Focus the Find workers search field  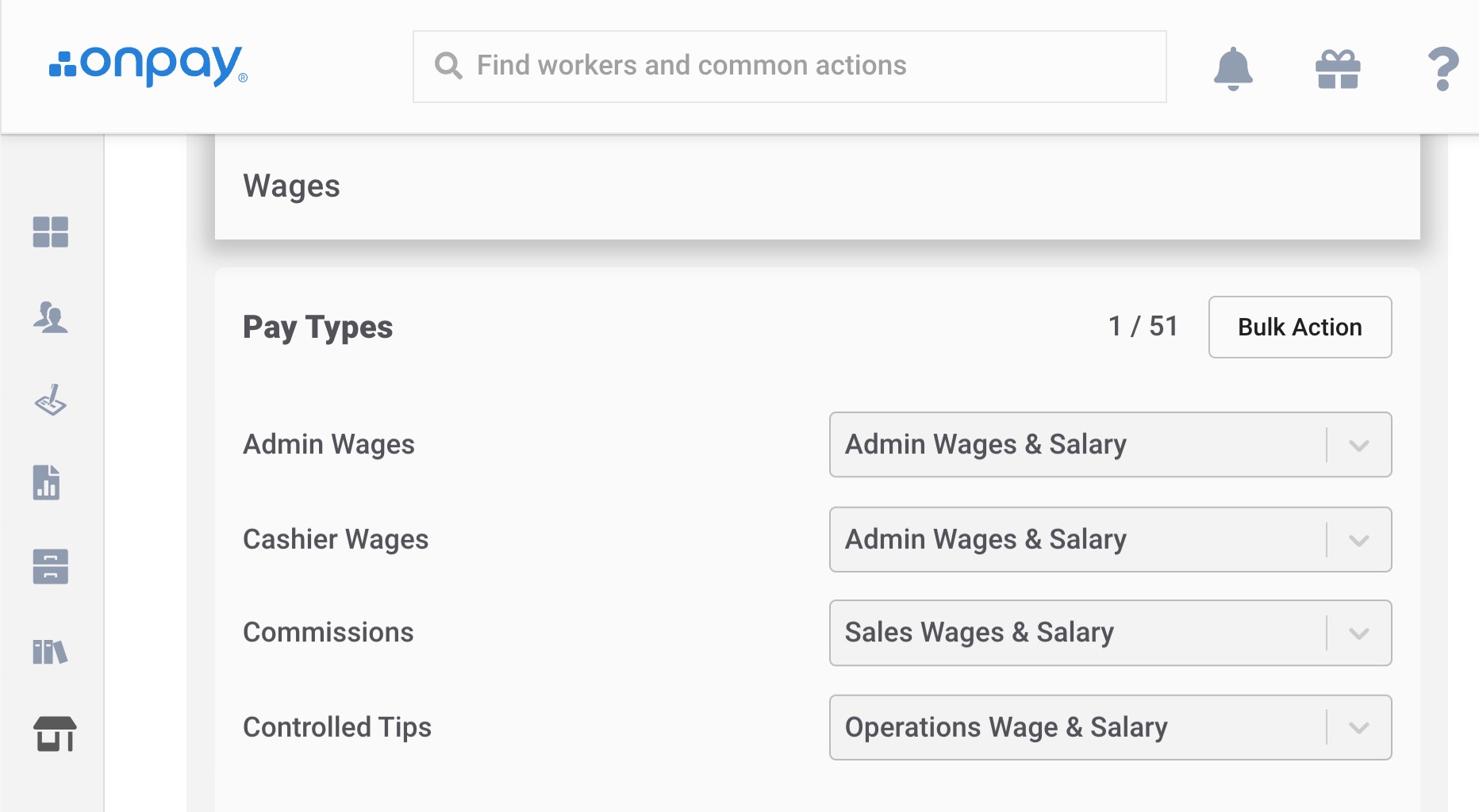click(x=789, y=67)
